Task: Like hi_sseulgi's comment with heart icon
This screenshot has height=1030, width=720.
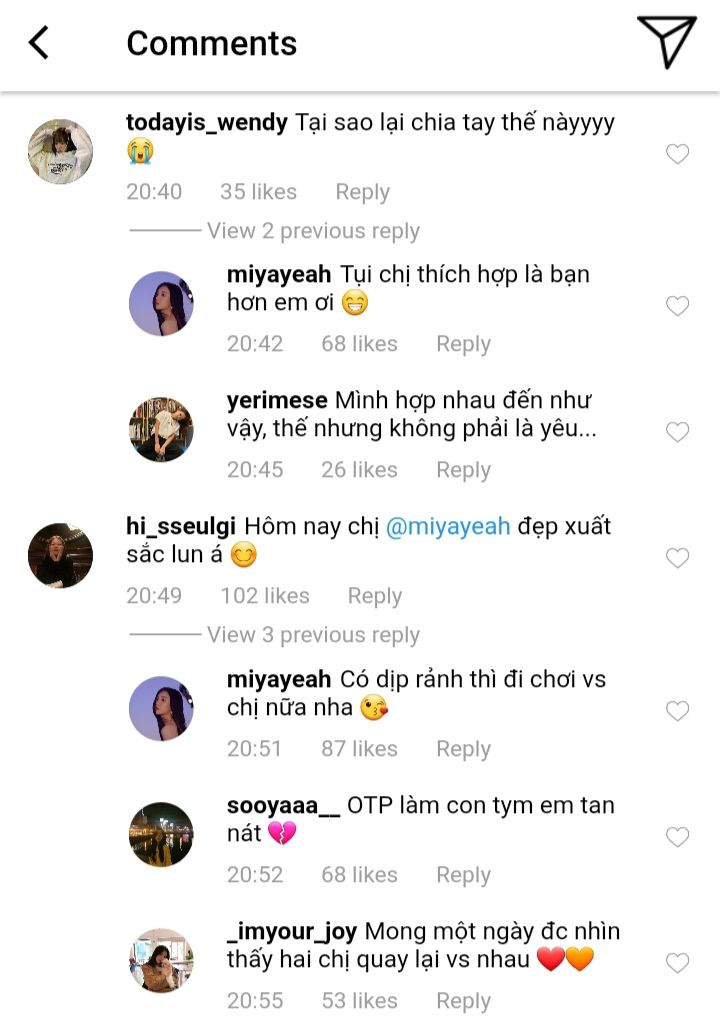Action: [x=677, y=558]
